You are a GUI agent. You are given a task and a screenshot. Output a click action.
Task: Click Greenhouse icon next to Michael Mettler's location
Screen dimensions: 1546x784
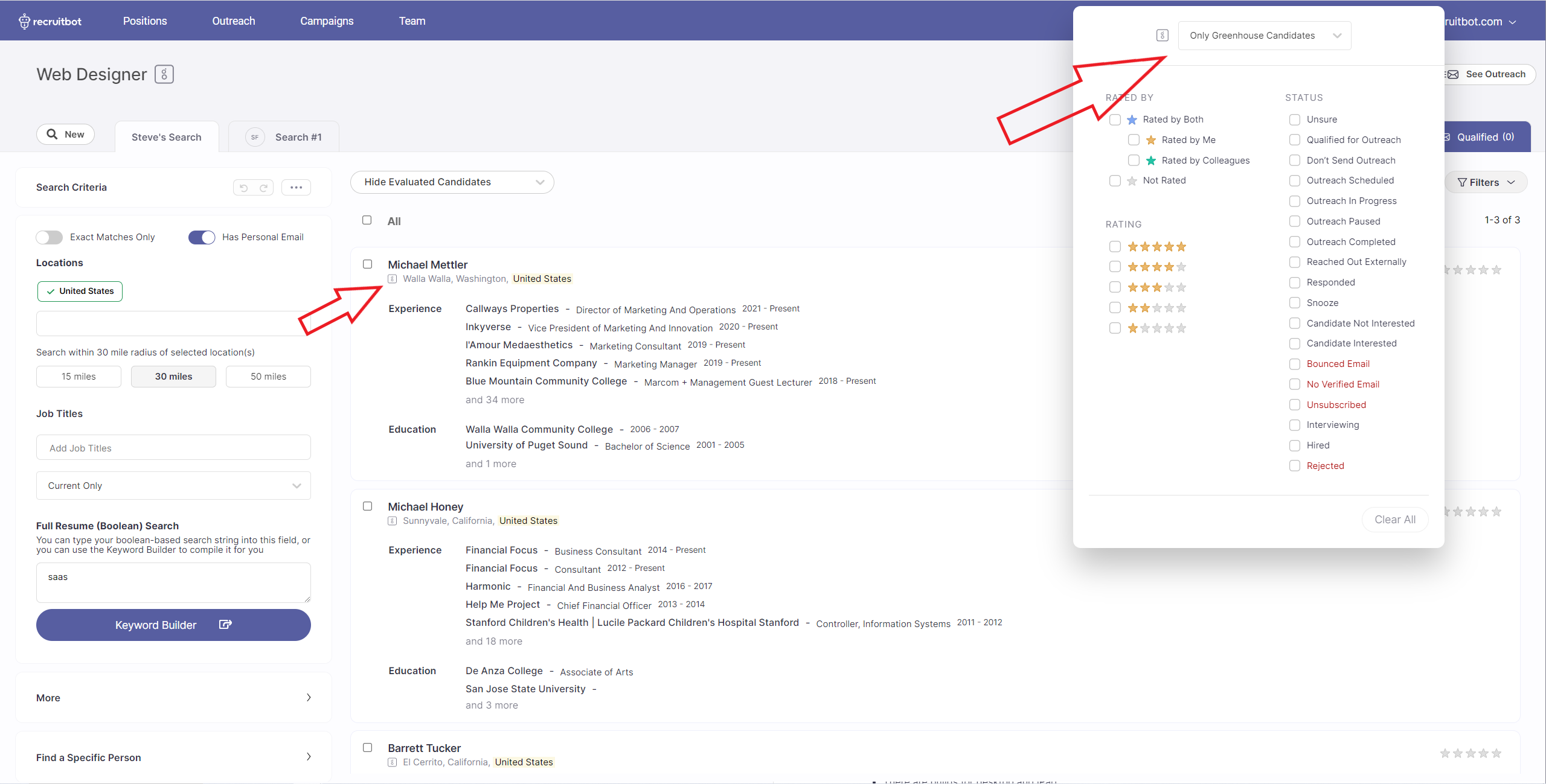[393, 279]
